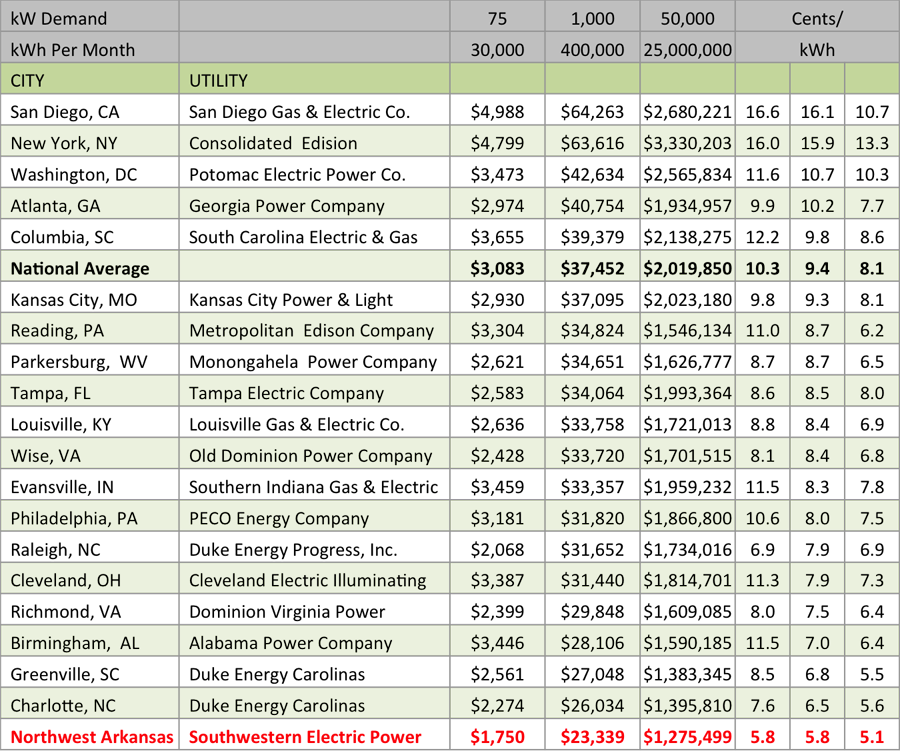Click 'Metropolitan Edison Company' utility cell
Image resolution: width=900 pixels, height=751 pixels.
point(315,330)
